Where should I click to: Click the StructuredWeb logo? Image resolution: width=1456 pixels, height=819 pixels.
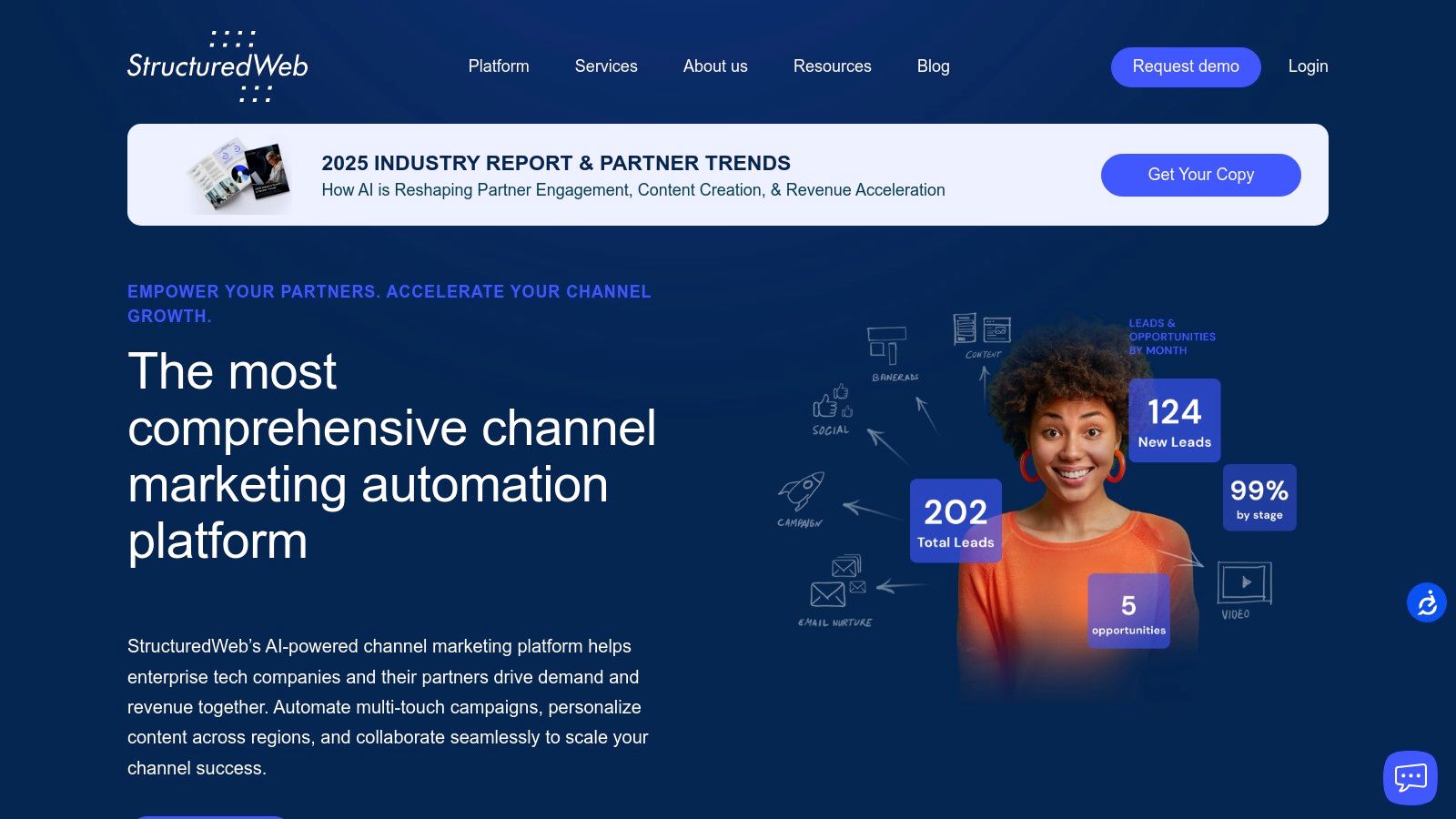pos(217,66)
